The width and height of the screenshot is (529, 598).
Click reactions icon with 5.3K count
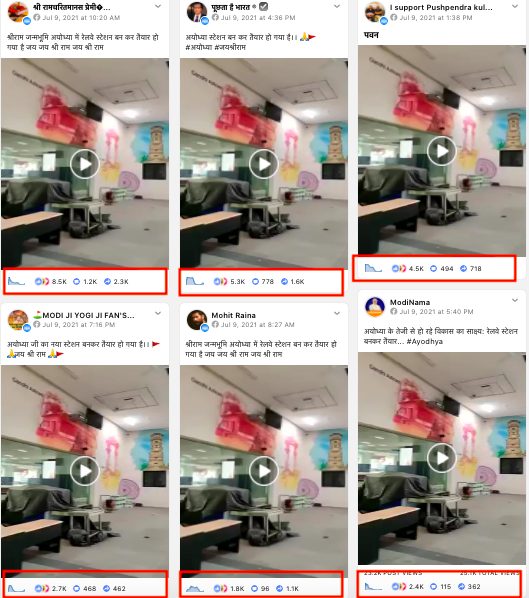click(x=220, y=281)
